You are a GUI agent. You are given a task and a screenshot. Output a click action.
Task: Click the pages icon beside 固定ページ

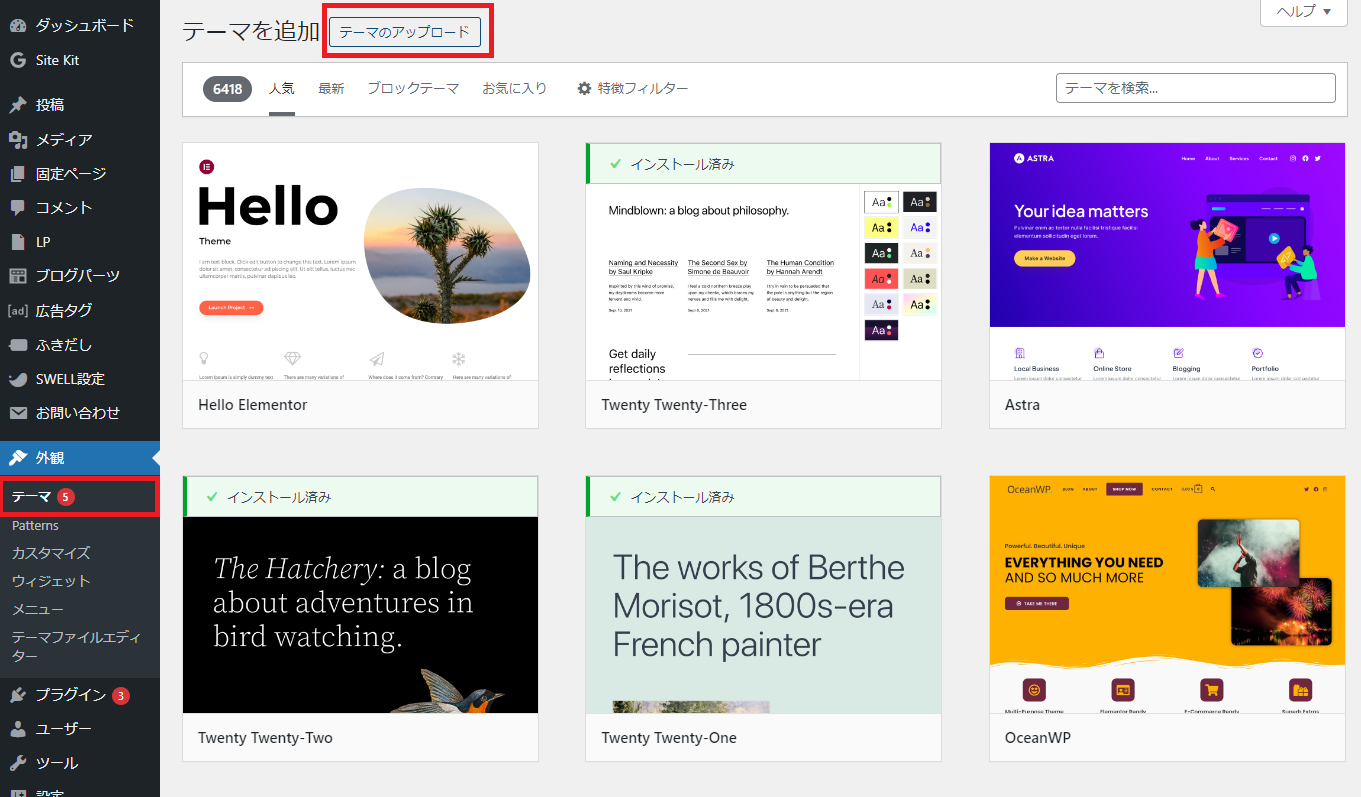[17, 174]
